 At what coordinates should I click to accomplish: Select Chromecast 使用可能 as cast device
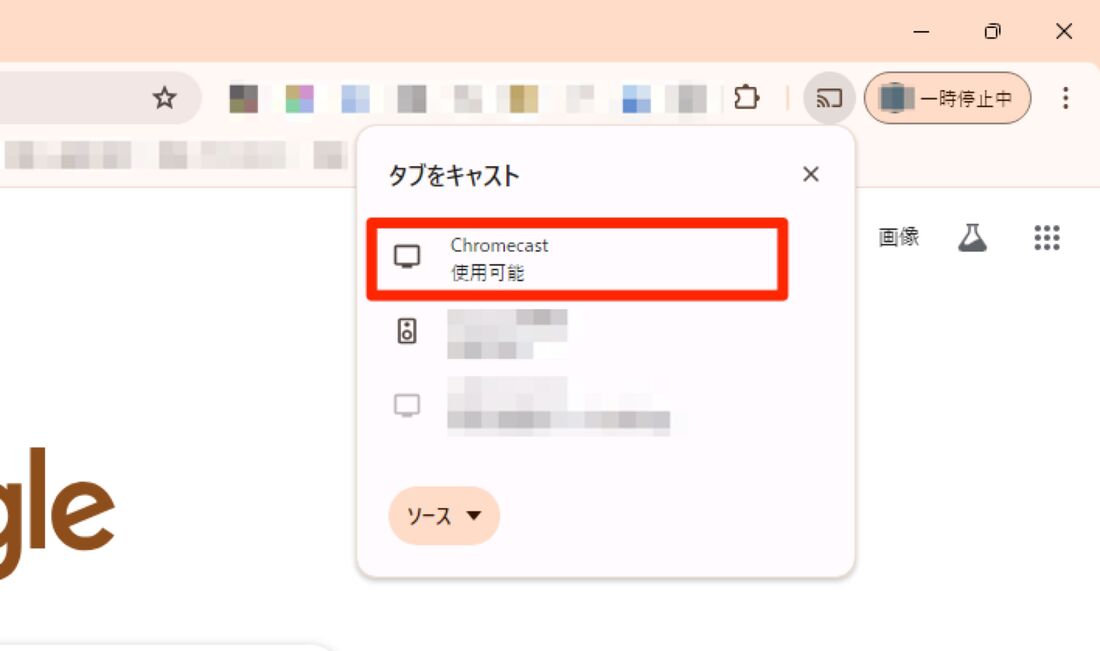point(577,259)
